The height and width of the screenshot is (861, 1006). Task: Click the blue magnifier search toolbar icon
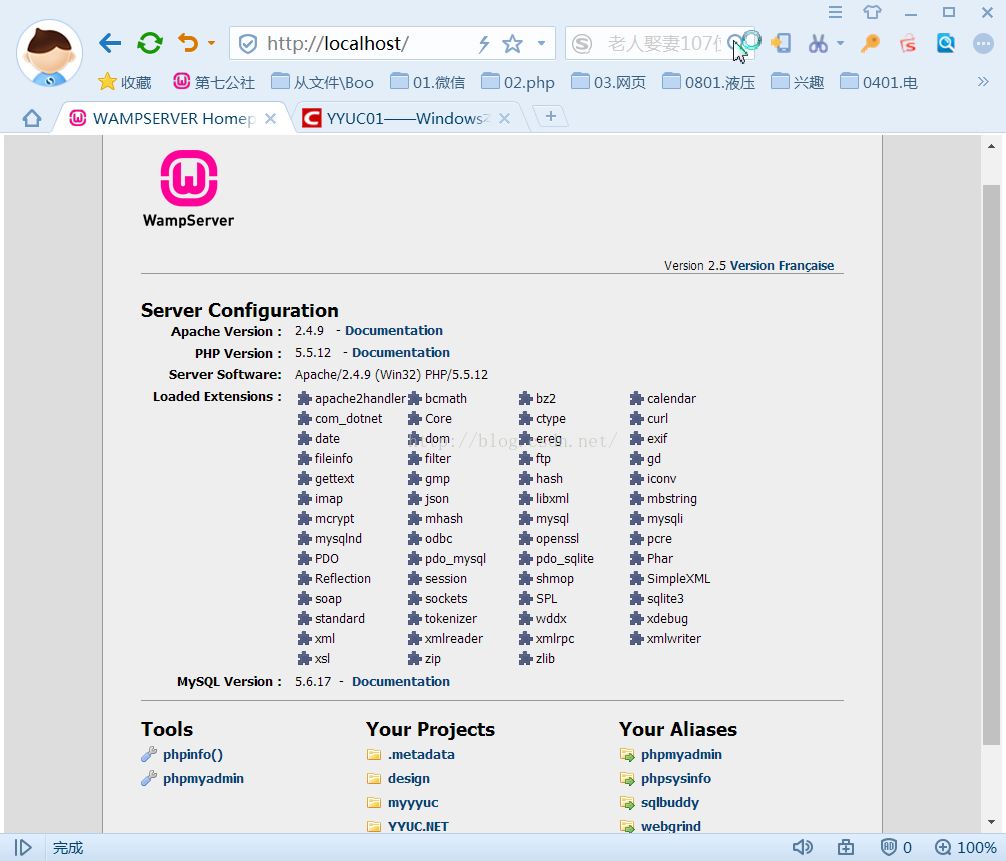pos(946,44)
